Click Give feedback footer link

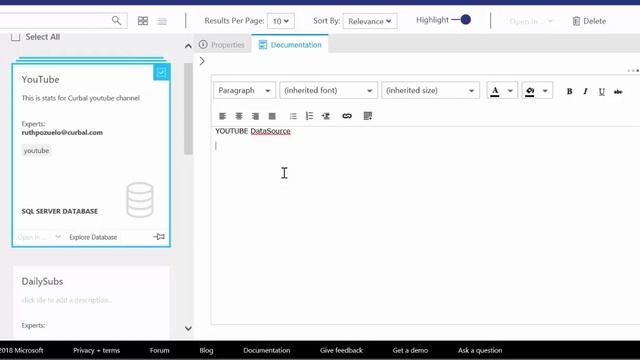click(341, 350)
